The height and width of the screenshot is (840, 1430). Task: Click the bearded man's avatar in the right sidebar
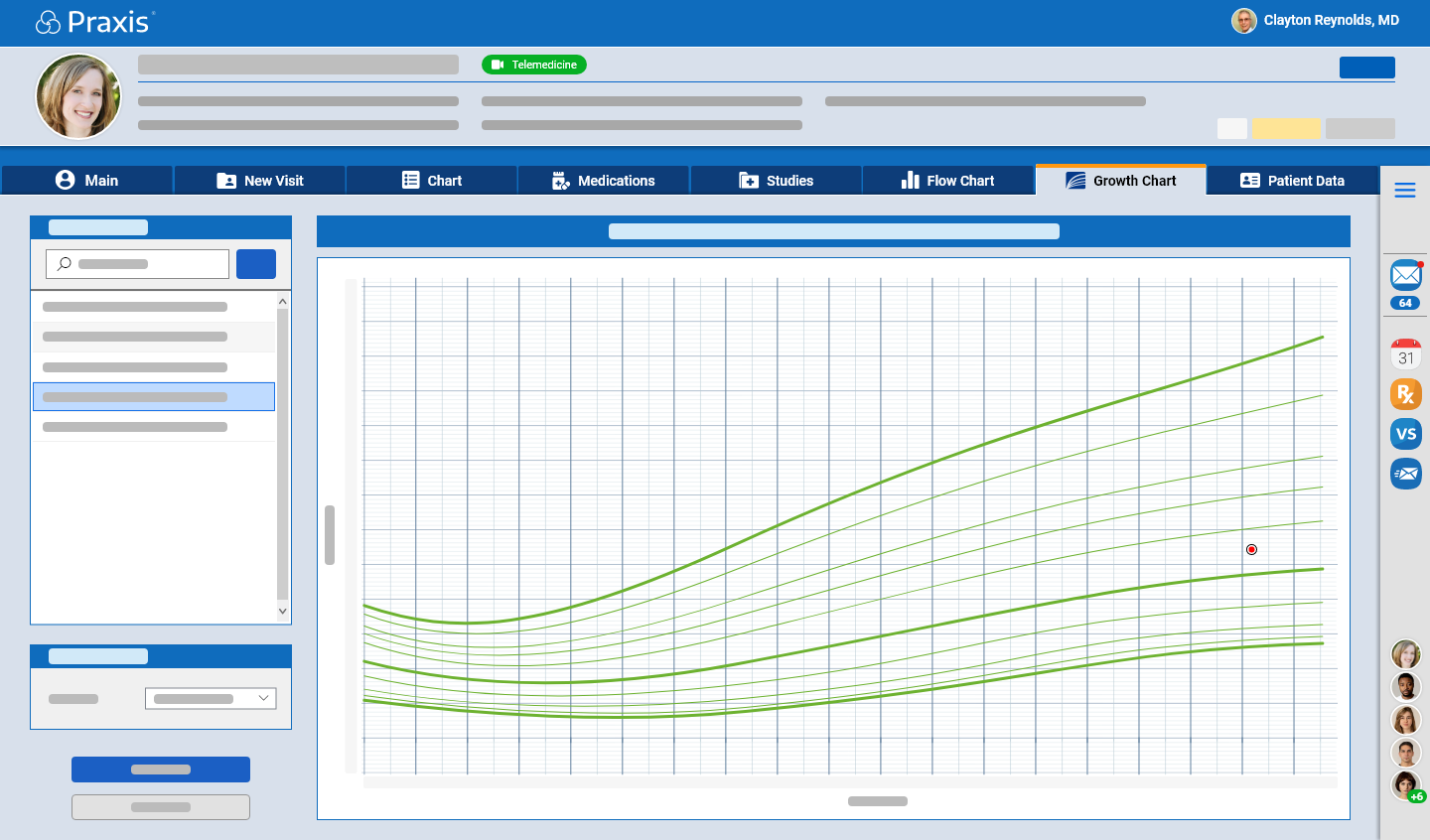click(1406, 687)
